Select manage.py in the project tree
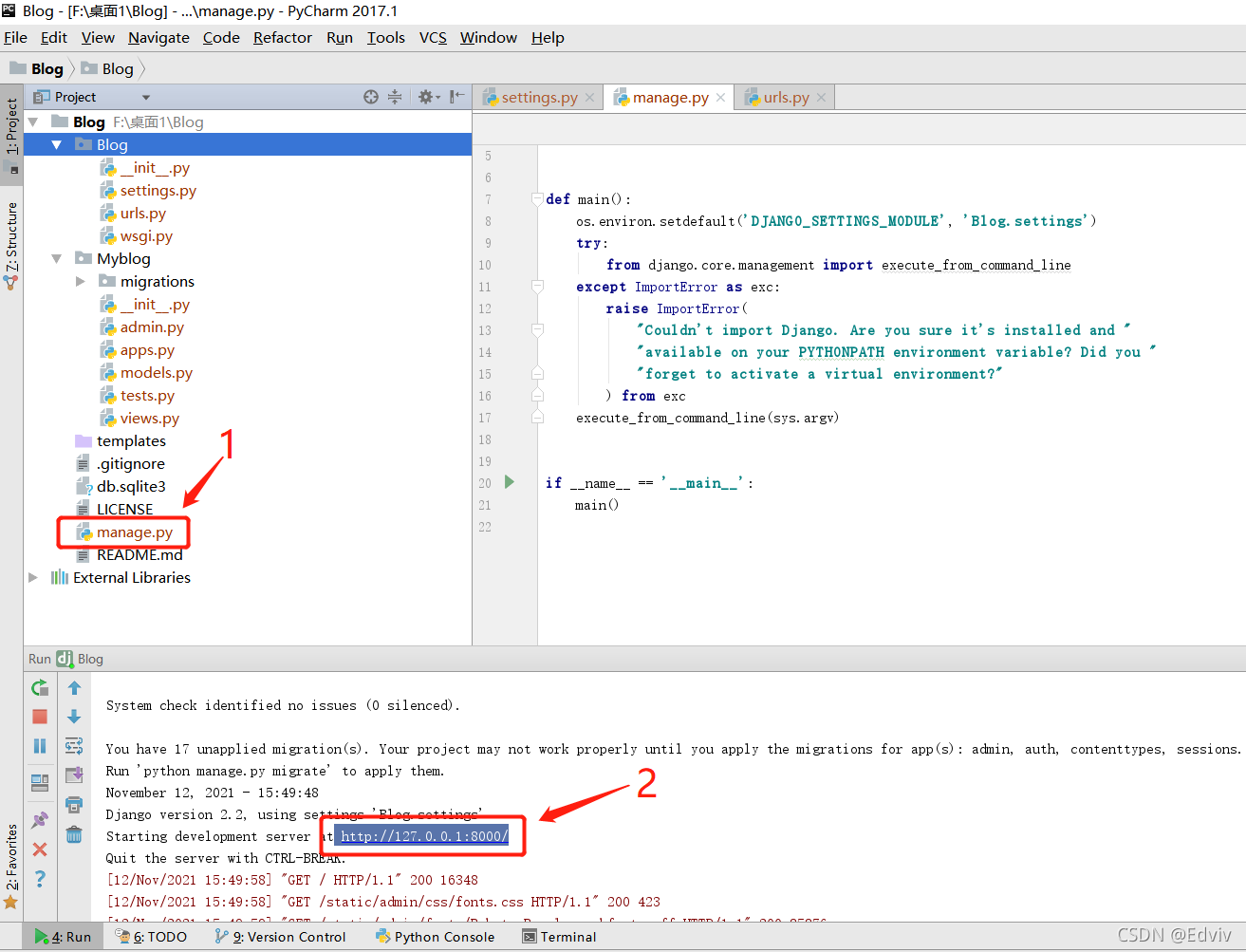 134,532
